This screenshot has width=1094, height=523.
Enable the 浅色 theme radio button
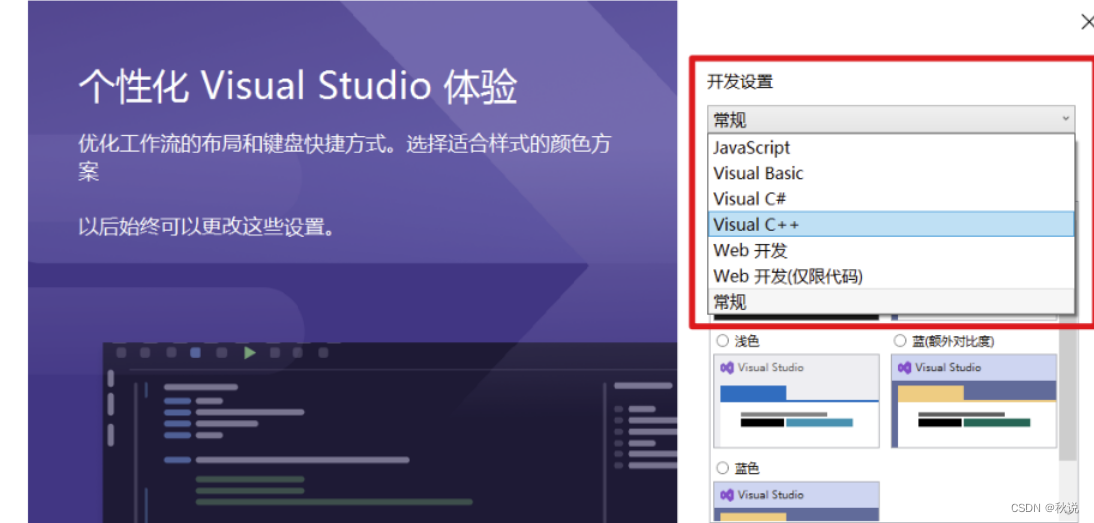(722, 341)
